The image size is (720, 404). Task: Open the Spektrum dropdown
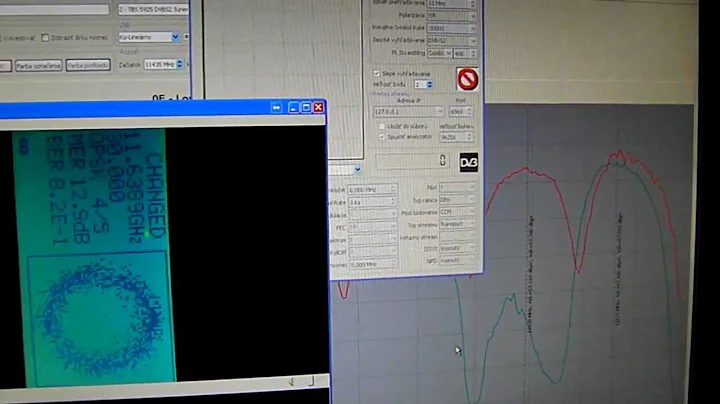(x=372, y=240)
